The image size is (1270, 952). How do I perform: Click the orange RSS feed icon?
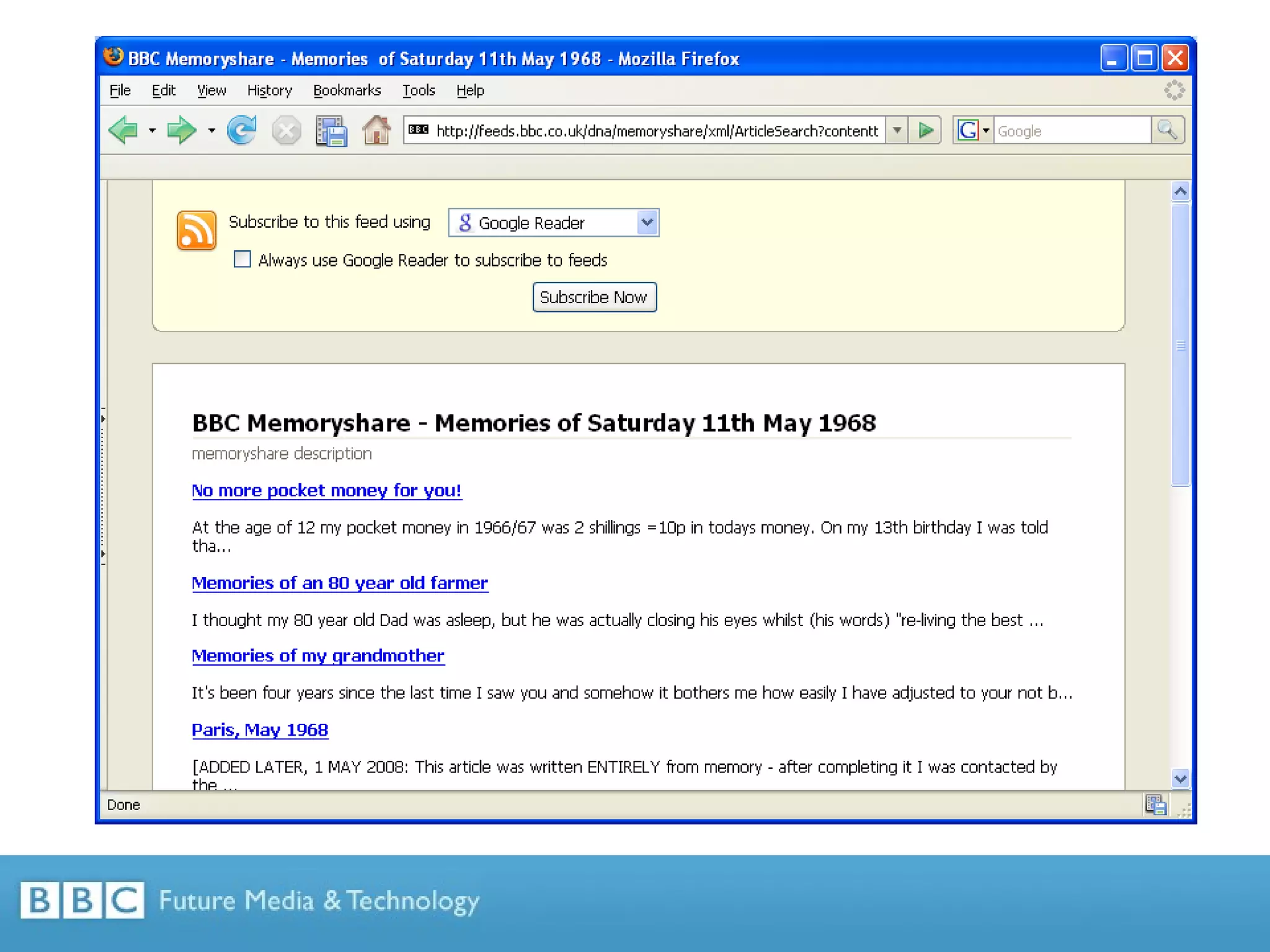(197, 230)
